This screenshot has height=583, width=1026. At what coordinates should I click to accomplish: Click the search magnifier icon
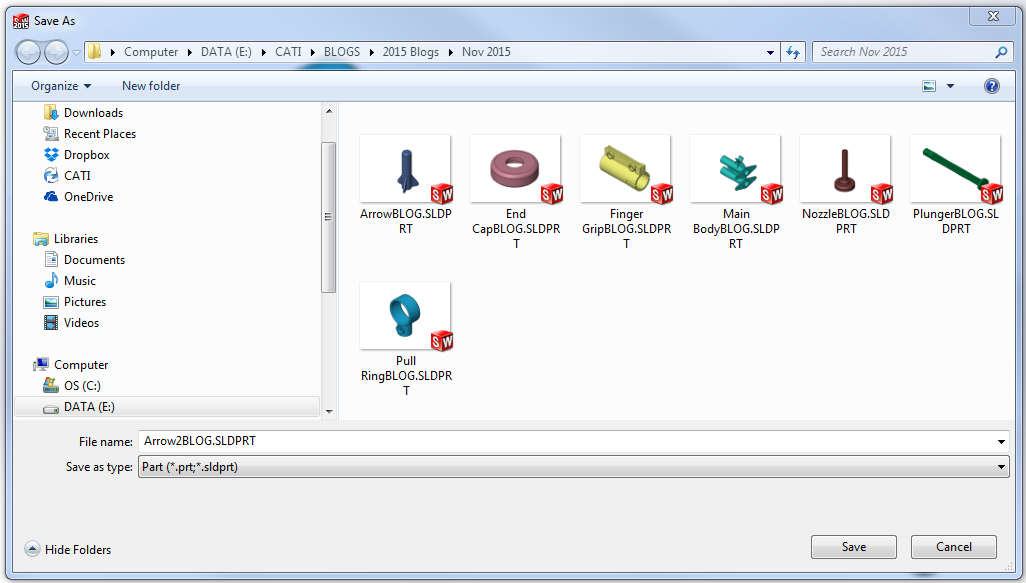[x=1001, y=52]
